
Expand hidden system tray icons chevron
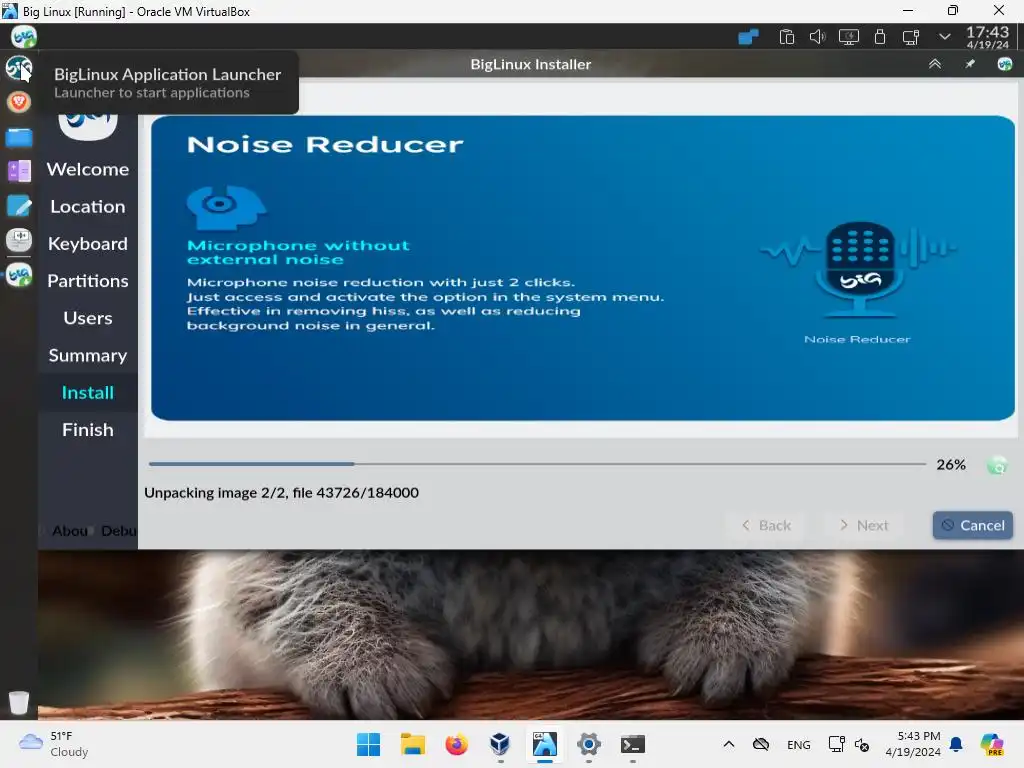click(944, 37)
